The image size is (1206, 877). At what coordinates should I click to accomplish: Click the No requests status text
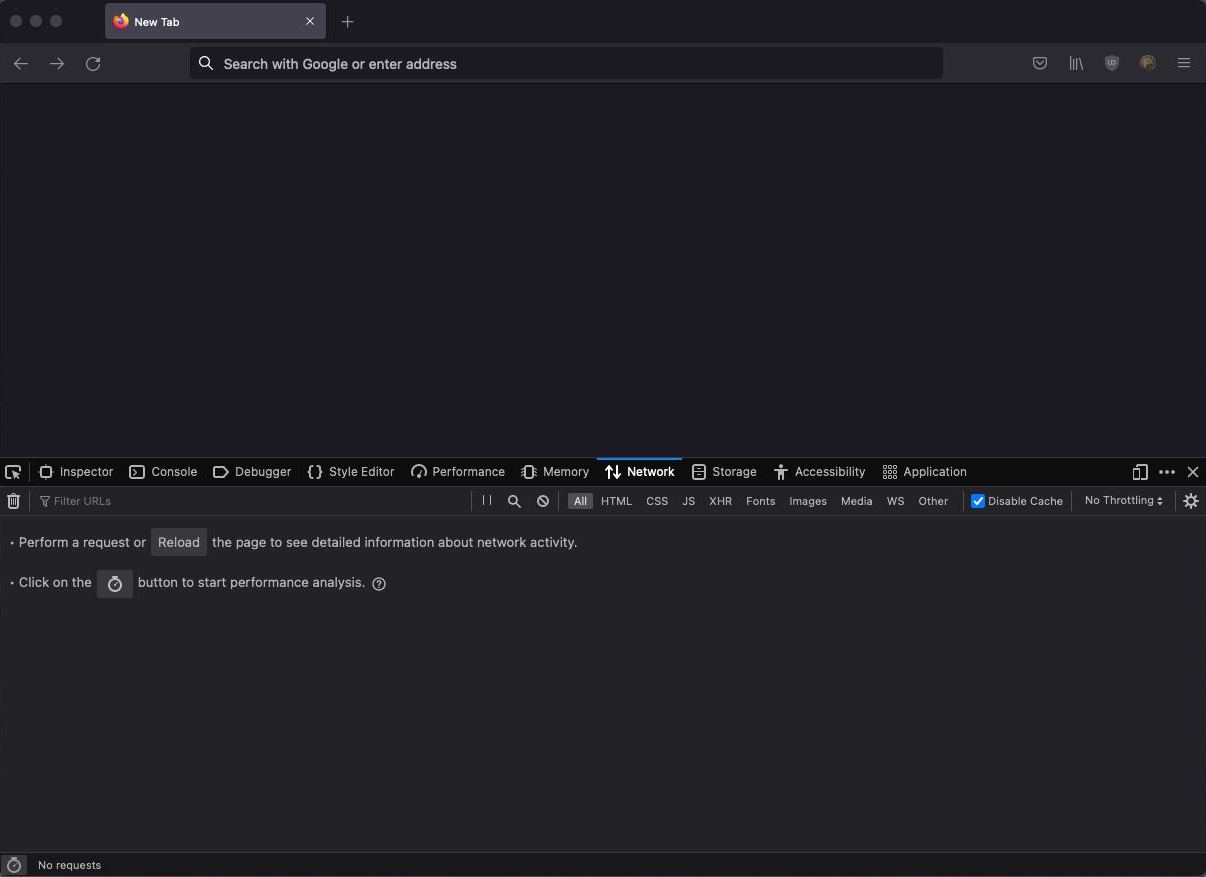click(69, 865)
